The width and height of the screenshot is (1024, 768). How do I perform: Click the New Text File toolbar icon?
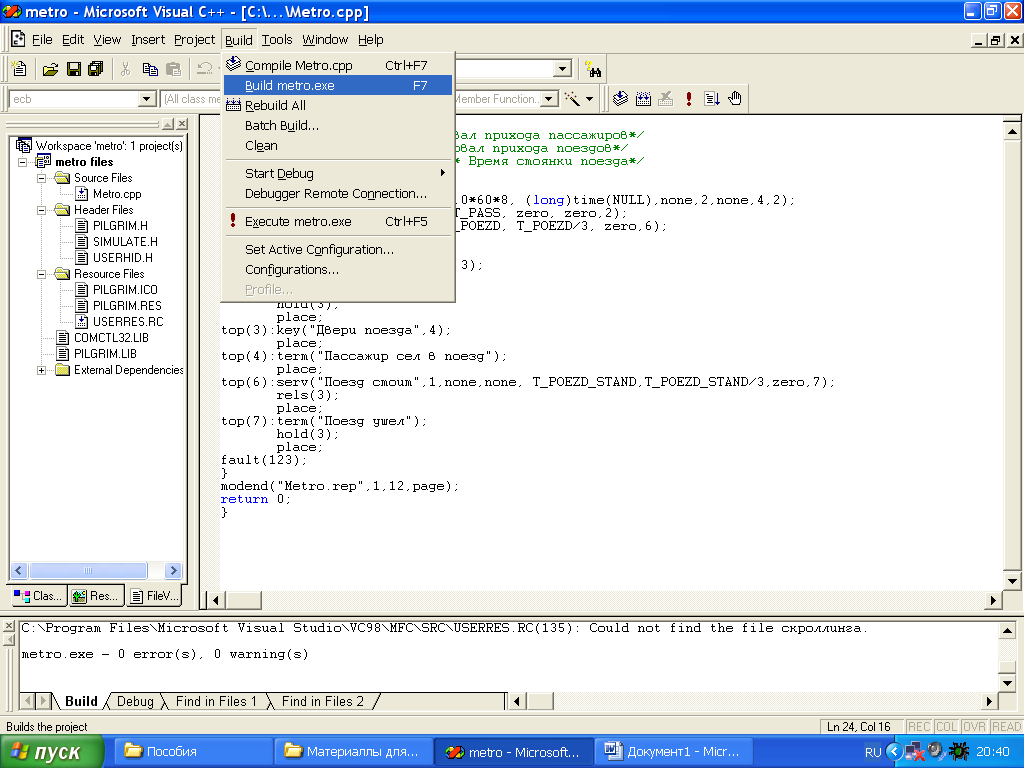19,69
